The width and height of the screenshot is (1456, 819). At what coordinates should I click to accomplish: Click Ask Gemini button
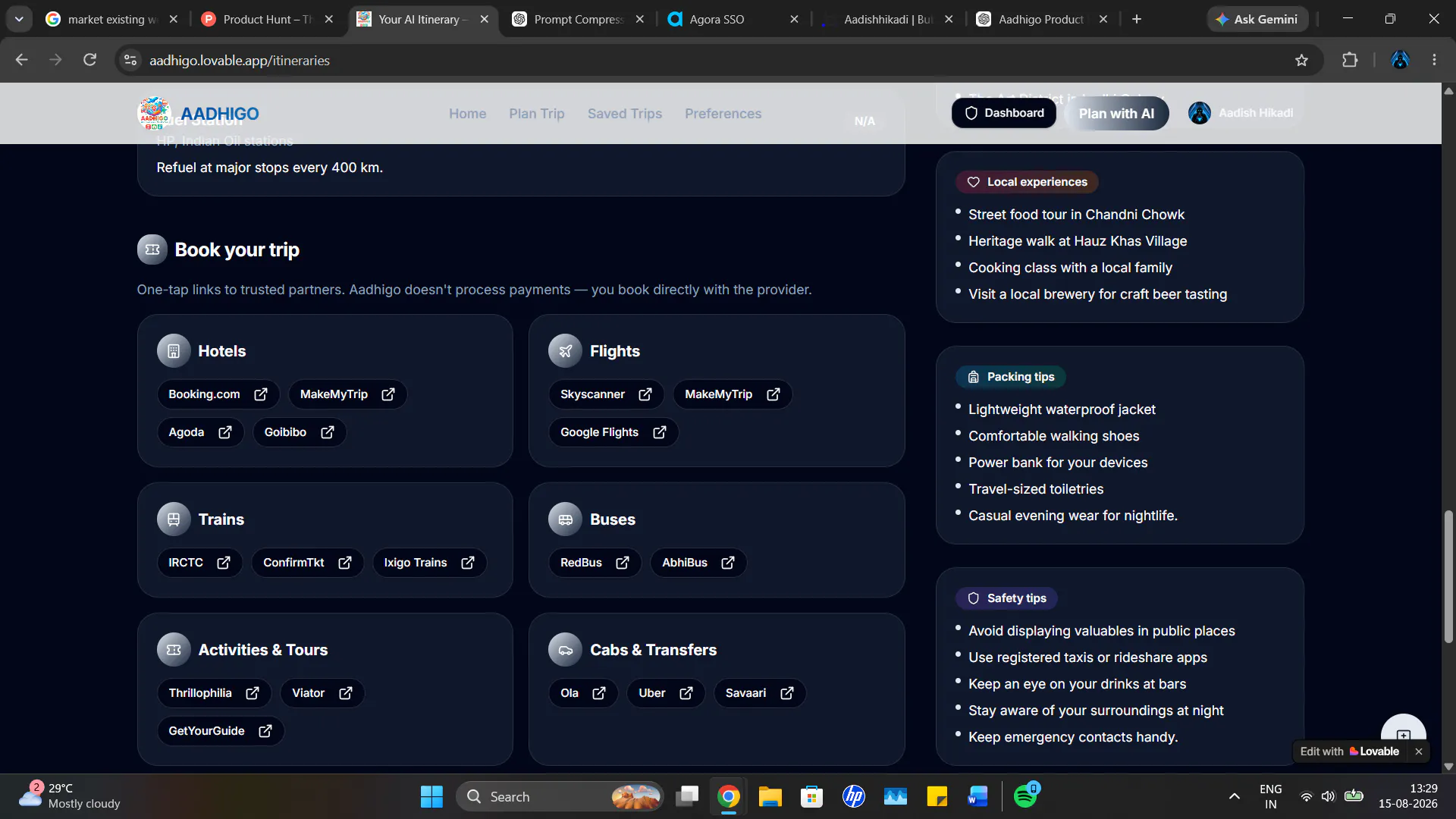pos(1257,19)
